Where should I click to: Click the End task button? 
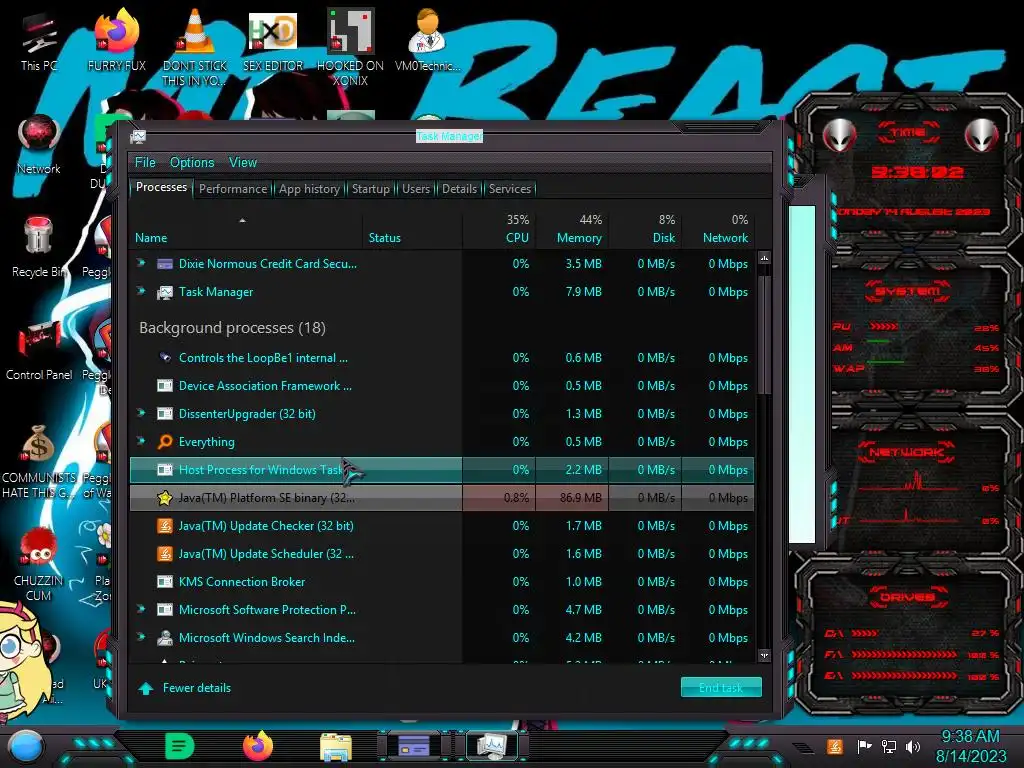(x=721, y=688)
